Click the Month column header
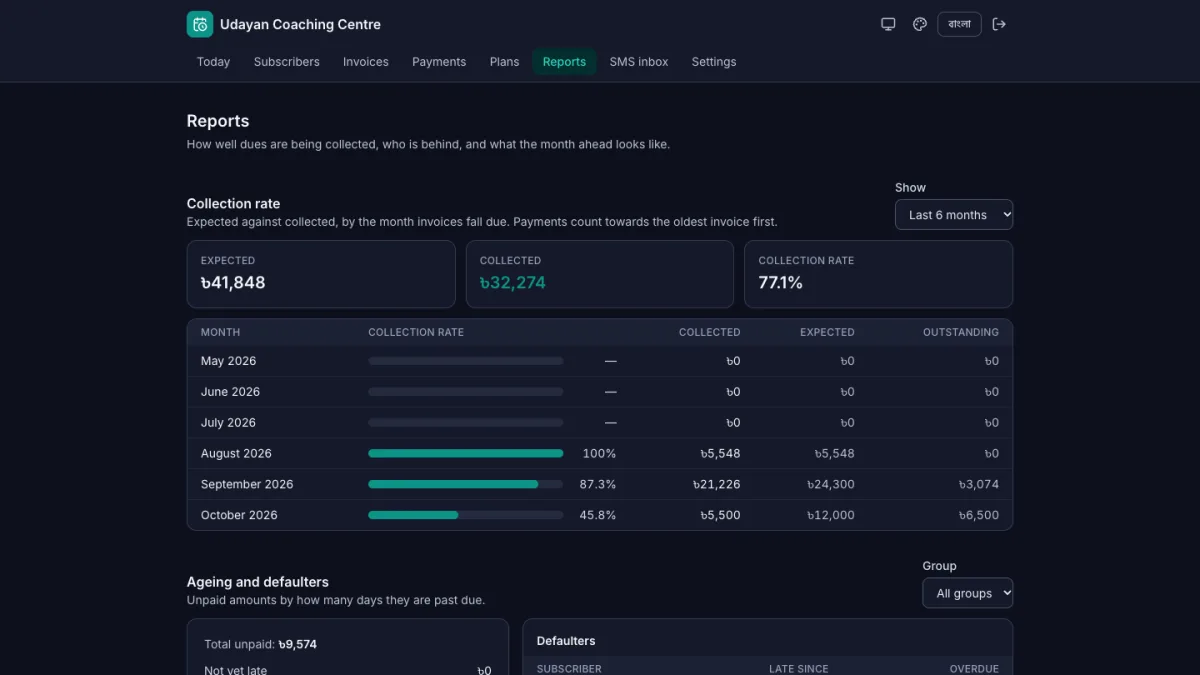This screenshot has height=675, width=1200. pyautogui.click(x=221, y=332)
